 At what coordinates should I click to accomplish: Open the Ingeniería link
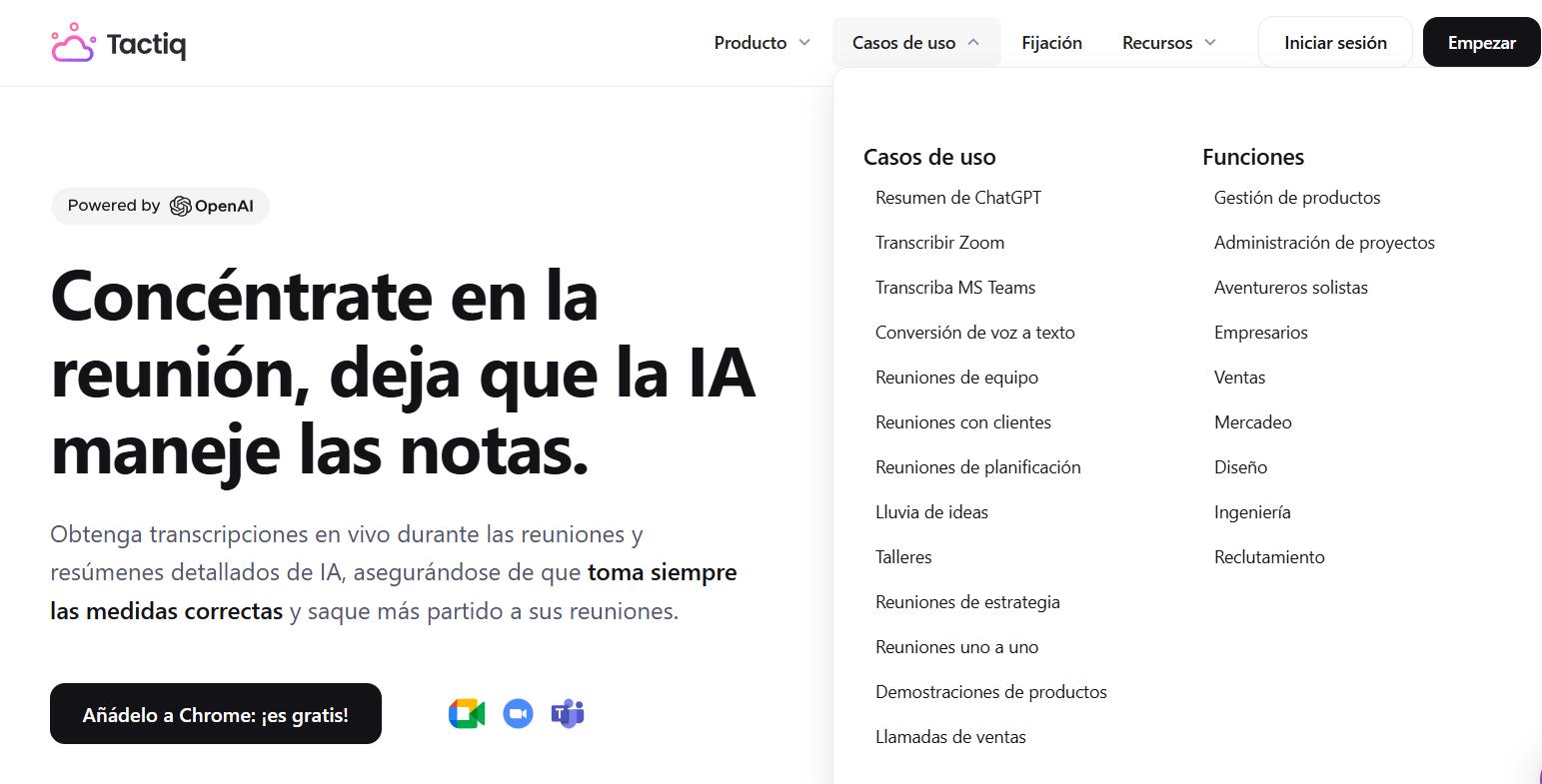1252,512
